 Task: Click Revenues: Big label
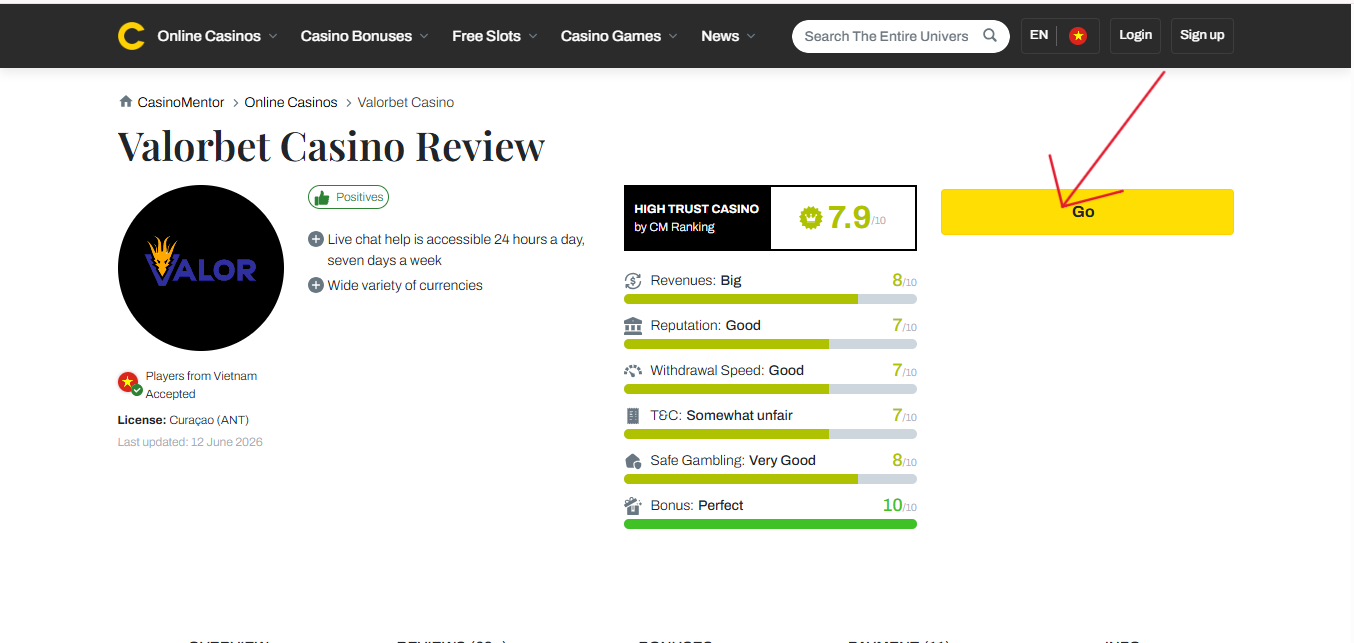(x=696, y=281)
